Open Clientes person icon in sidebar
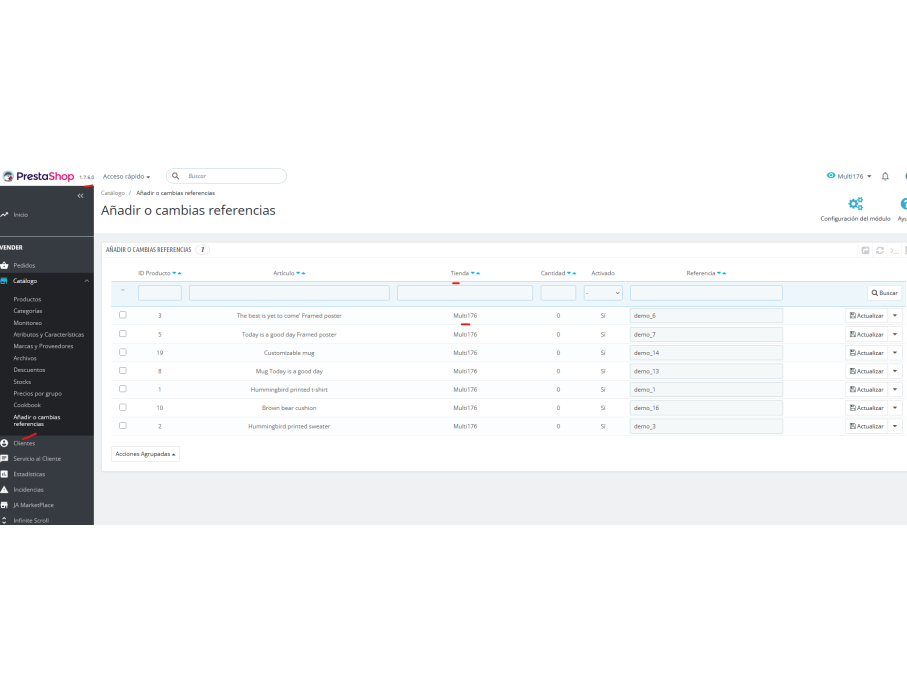907x693 pixels. [x=5, y=443]
